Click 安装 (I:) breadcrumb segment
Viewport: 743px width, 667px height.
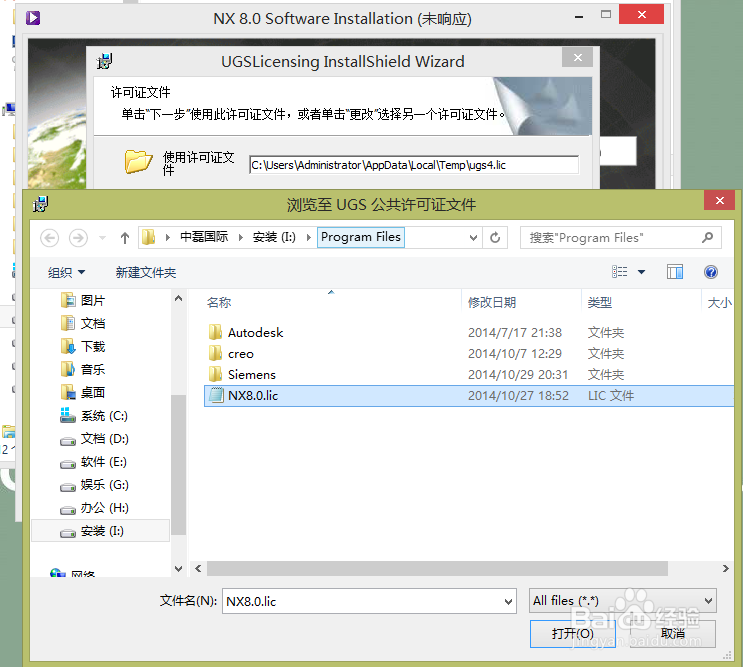(274, 237)
